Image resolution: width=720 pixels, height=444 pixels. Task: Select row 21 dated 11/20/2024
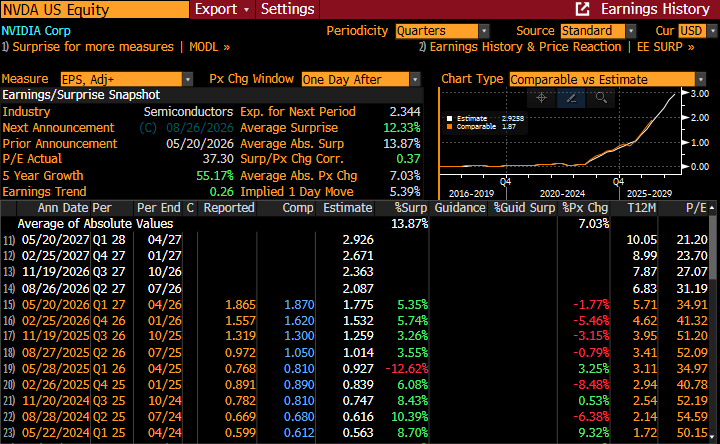pos(355,401)
